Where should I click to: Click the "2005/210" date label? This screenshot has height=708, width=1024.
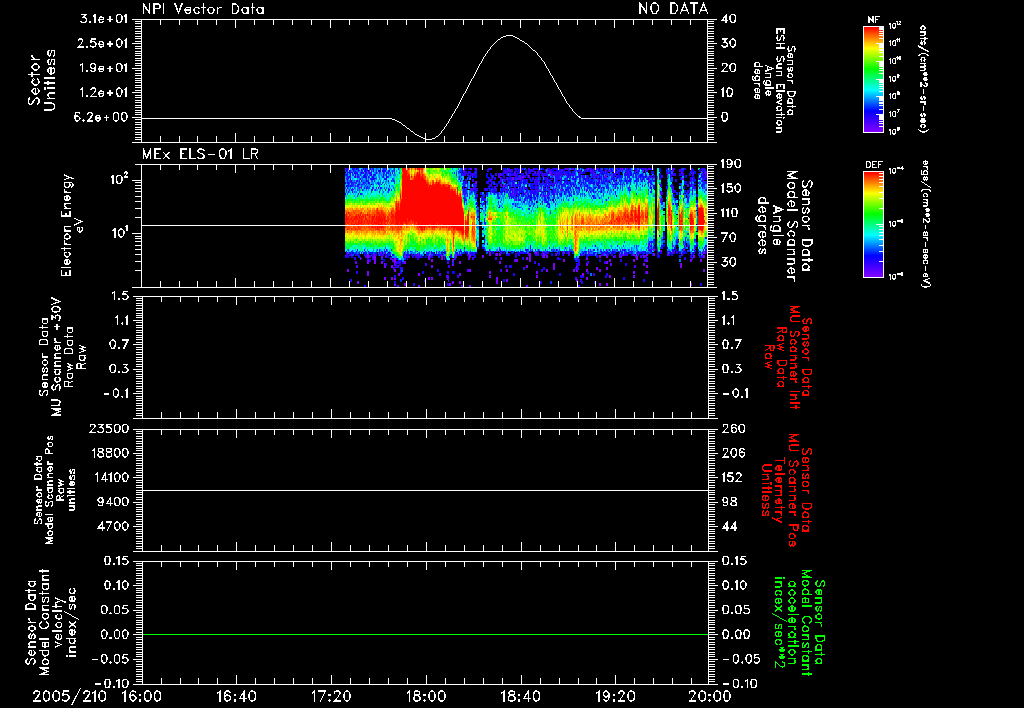(69, 696)
